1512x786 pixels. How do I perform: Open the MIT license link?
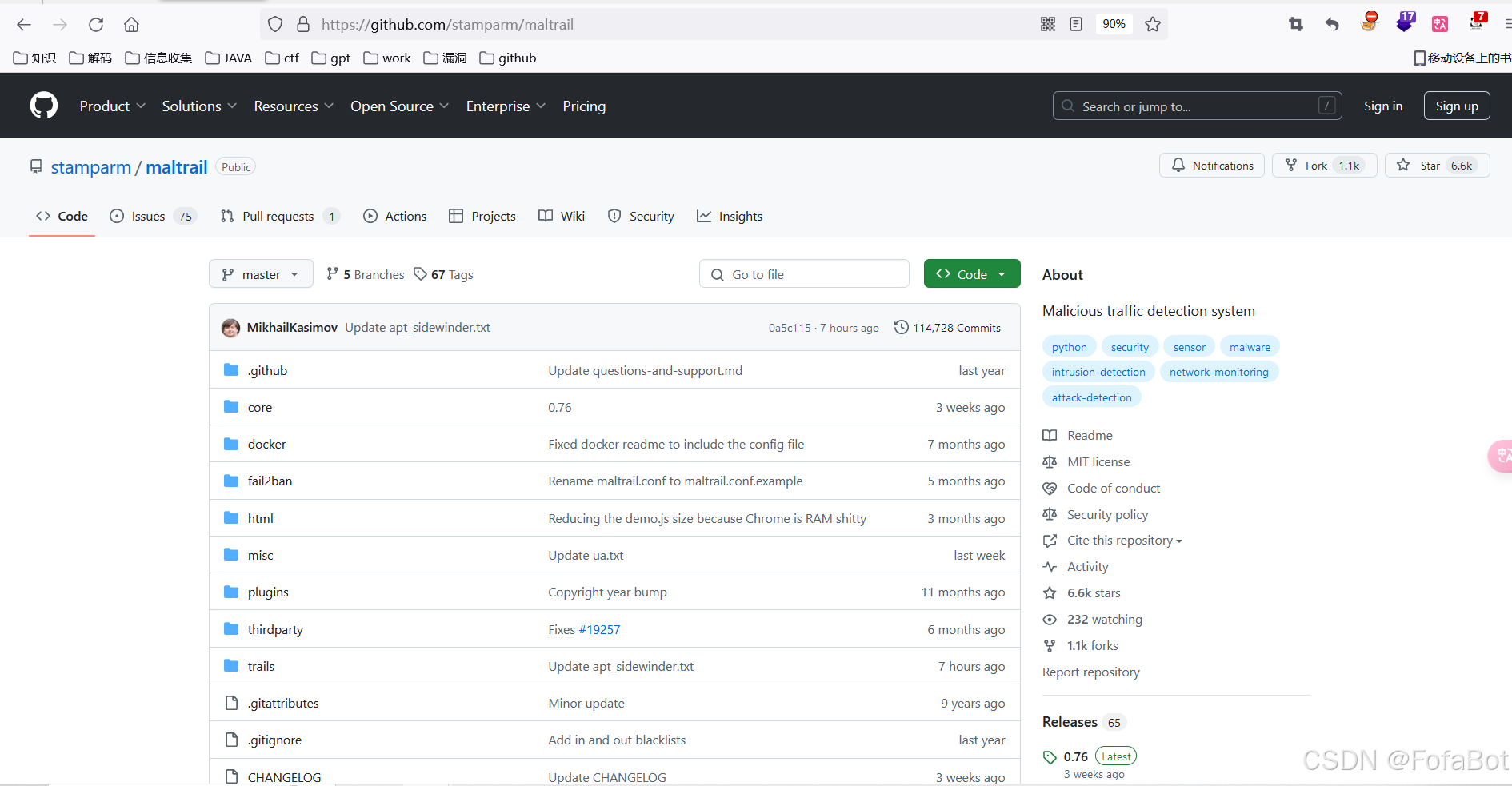coord(1098,461)
